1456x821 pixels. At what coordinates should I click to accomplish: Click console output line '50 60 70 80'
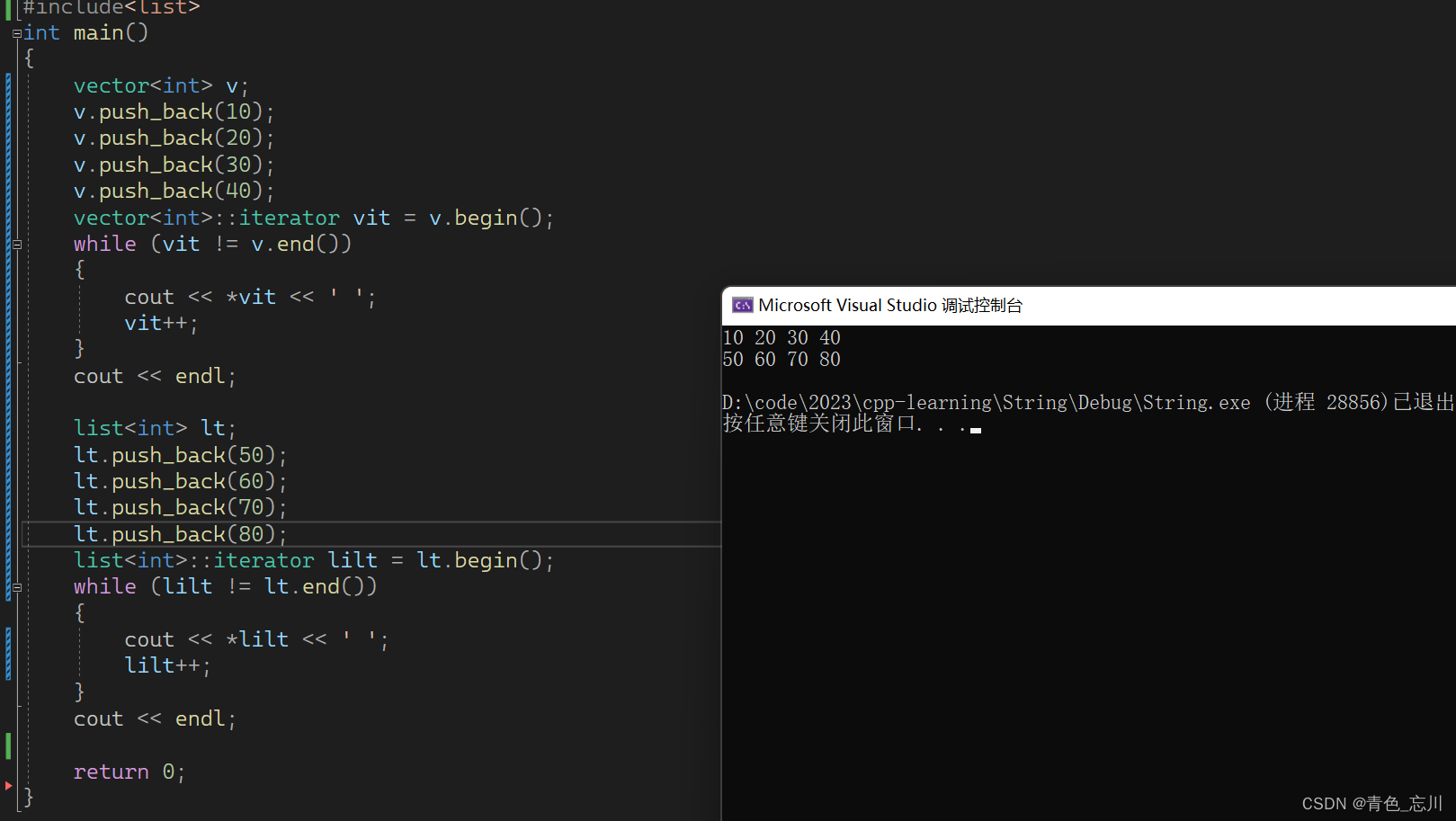pyautogui.click(x=782, y=360)
